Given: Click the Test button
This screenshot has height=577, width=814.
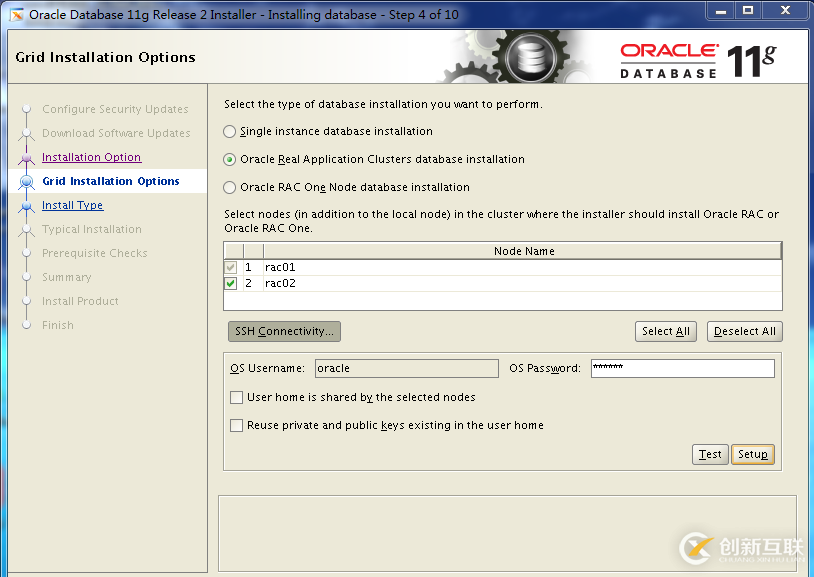Looking at the screenshot, I should tap(710, 454).
